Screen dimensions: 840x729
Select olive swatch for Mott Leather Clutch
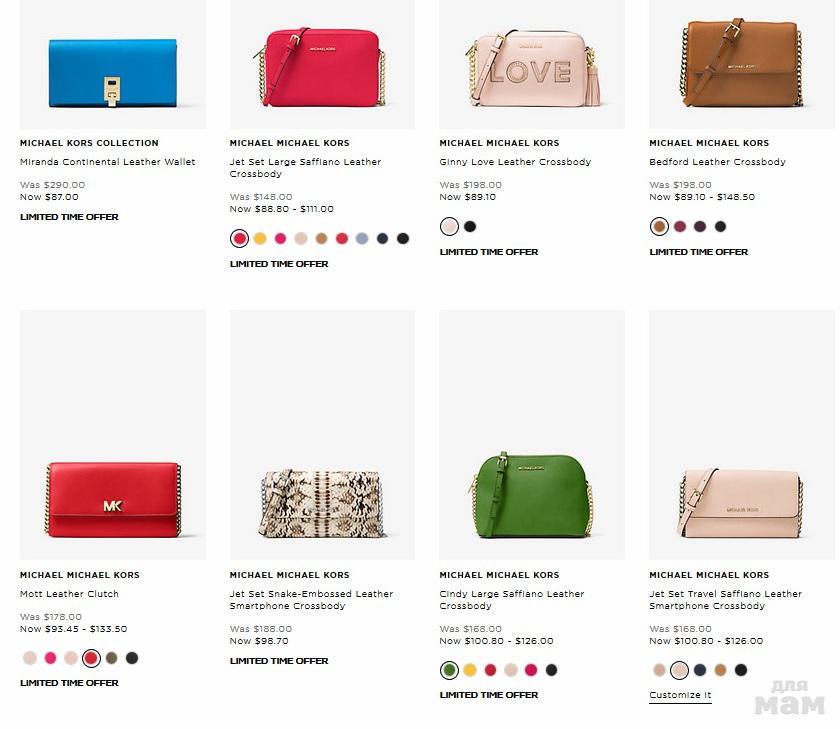tap(111, 658)
